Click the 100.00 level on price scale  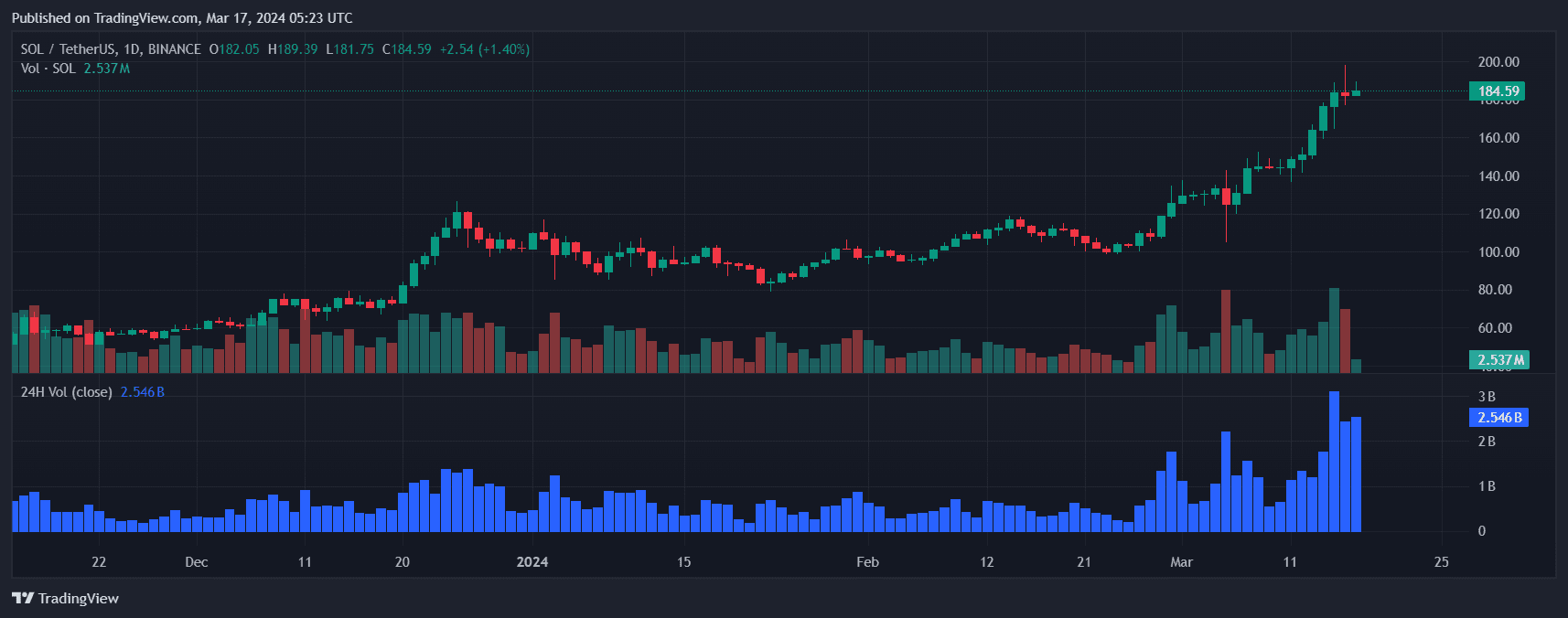coord(1498,252)
